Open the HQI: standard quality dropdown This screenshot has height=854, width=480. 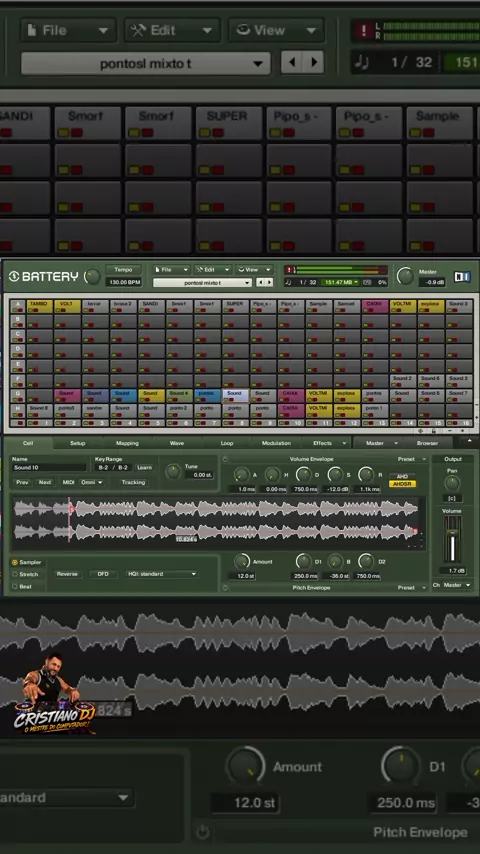[x=162, y=574]
